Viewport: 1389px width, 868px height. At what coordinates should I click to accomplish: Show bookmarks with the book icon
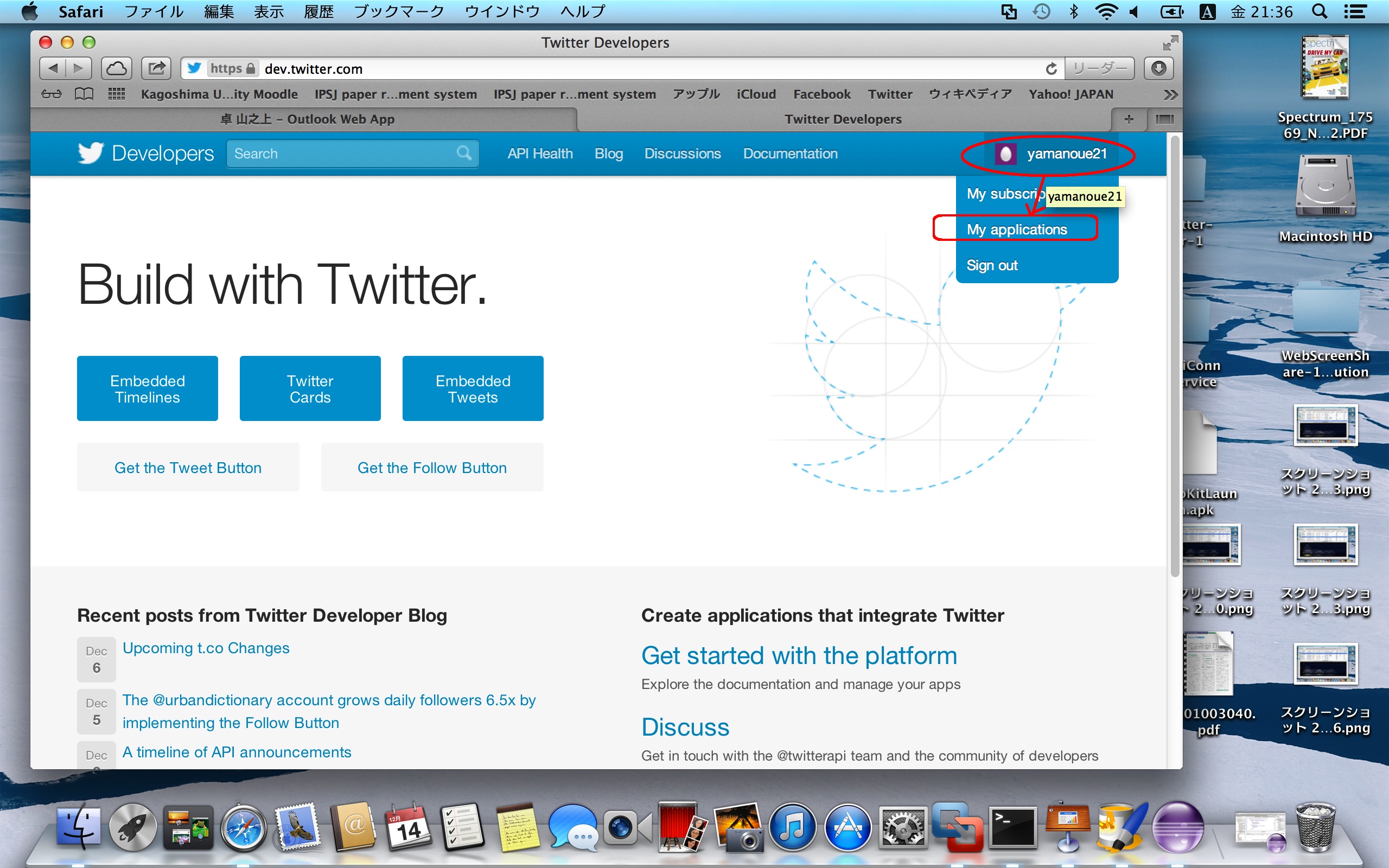pos(84,94)
